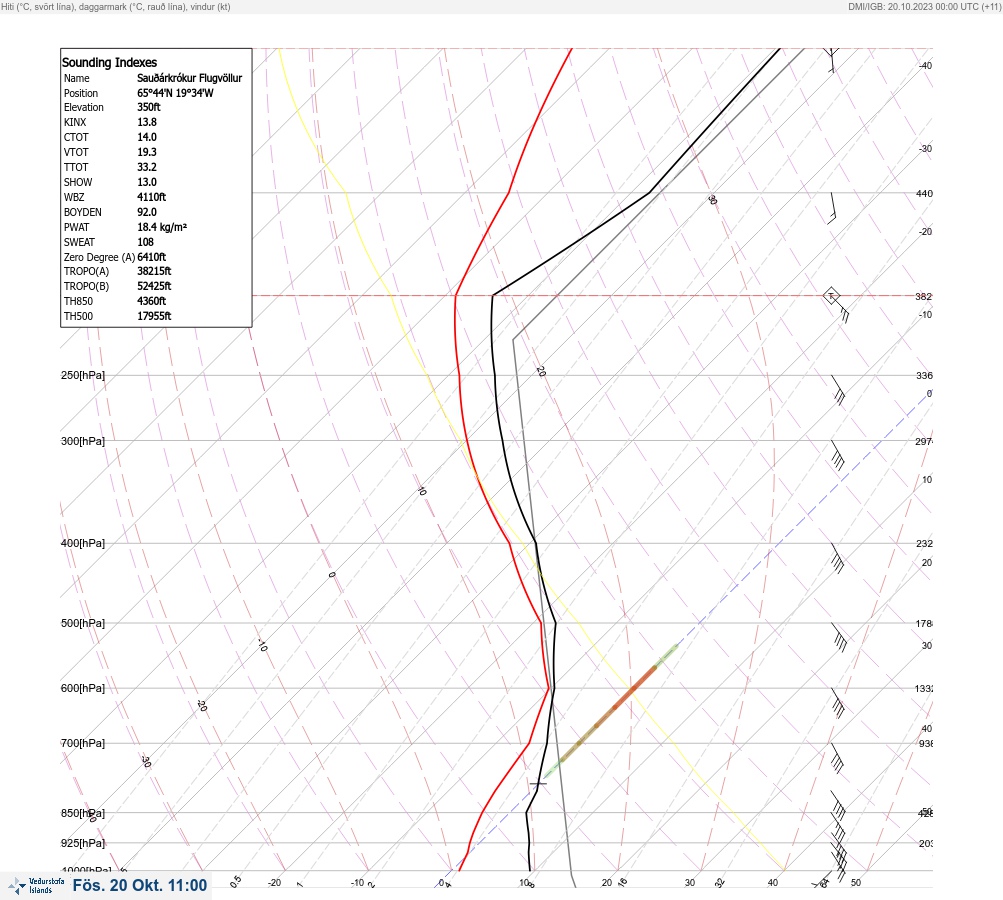Image resolution: width=1003 pixels, height=900 pixels.
Task: Click the VTOT value 19.3
Action: [146, 152]
